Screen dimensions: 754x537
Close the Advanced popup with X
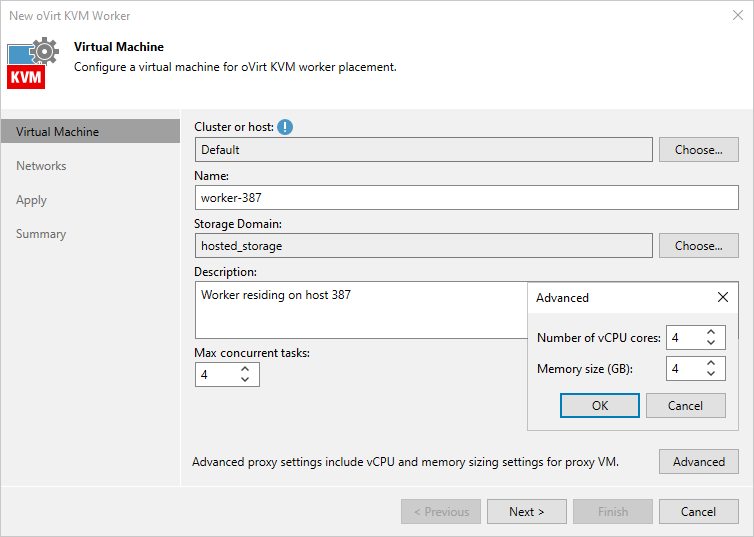click(x=723, y=297)
